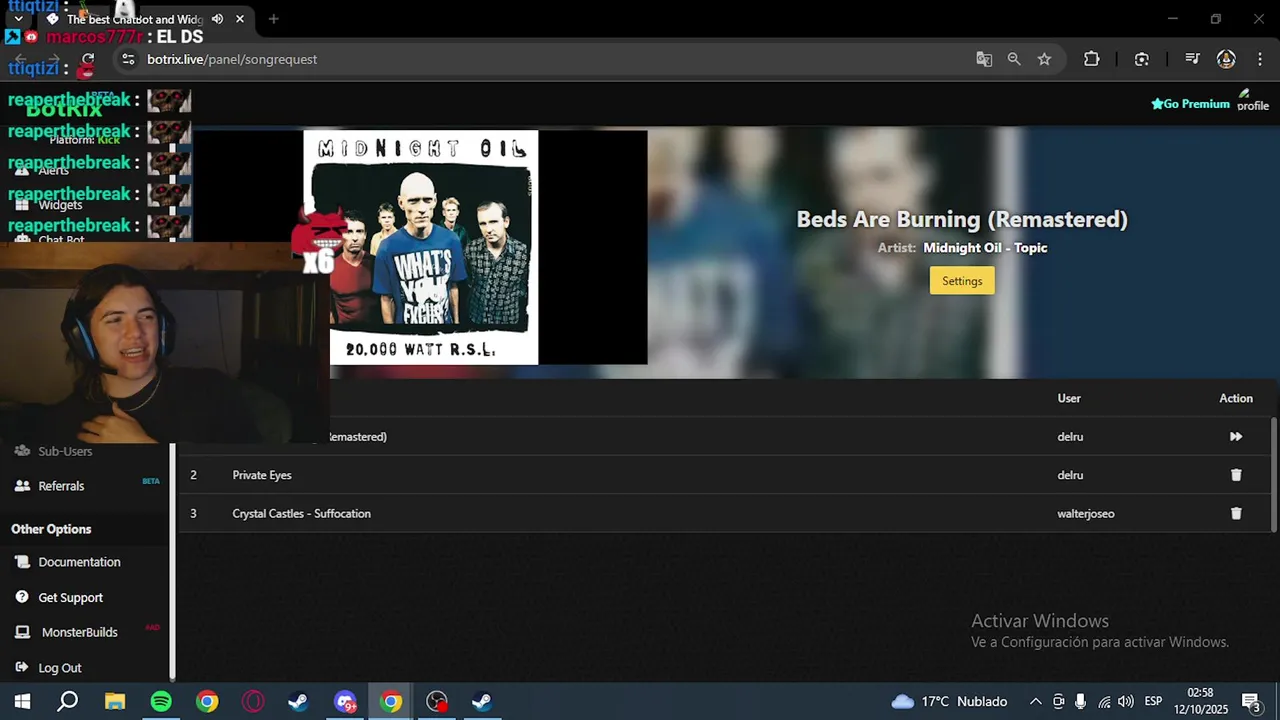Click the MonsterBuilds computer icon

click(x=22, y=632)
